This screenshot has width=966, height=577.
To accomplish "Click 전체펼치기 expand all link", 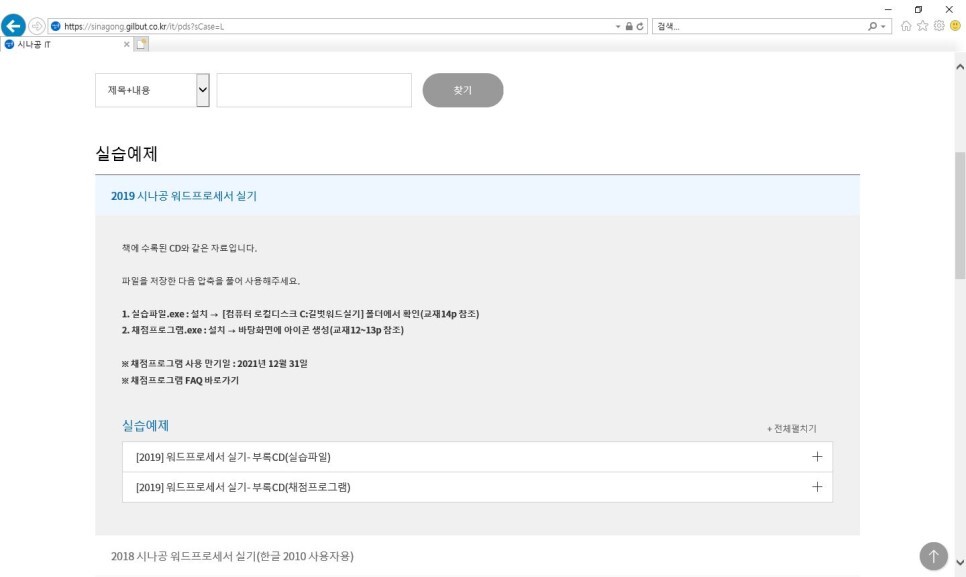I will click(x=792, y=429).
